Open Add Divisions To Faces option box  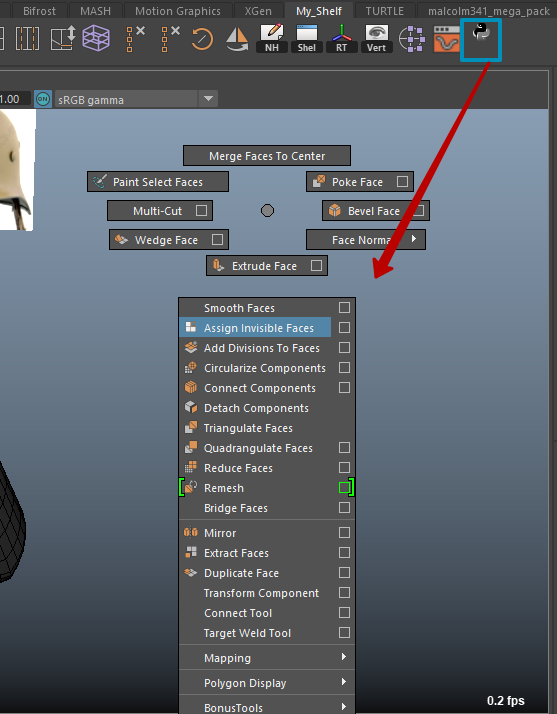click(x=344, y=347)
